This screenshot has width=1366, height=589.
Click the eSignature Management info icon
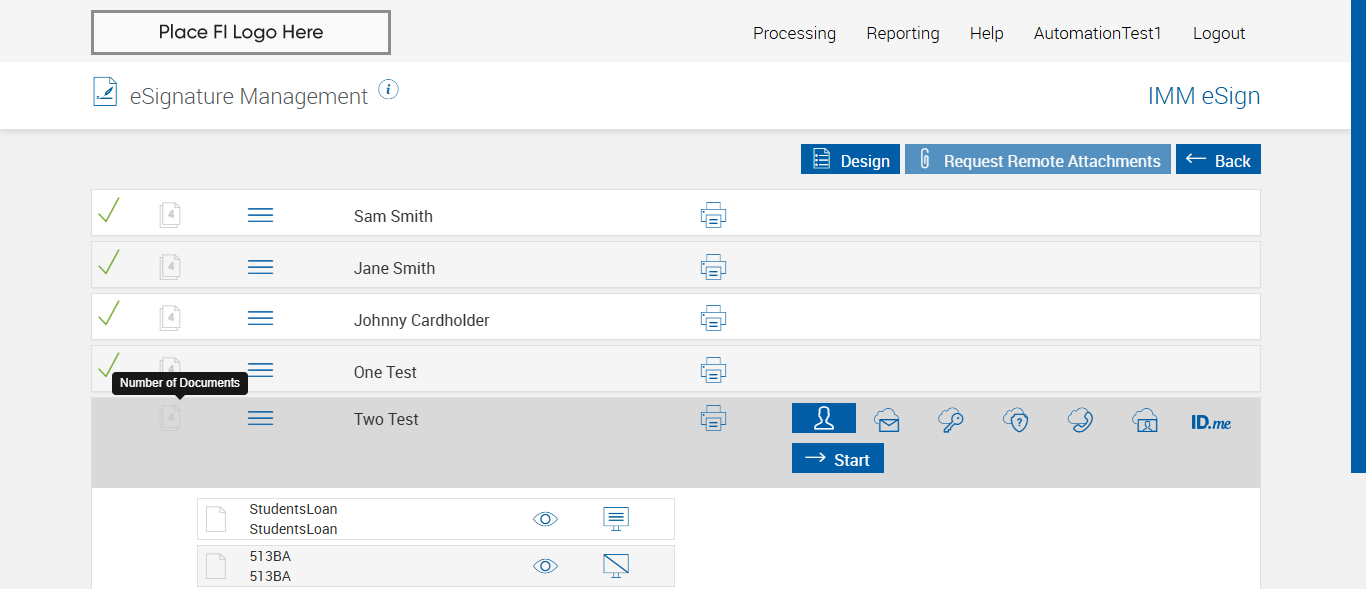coord(389,90)
